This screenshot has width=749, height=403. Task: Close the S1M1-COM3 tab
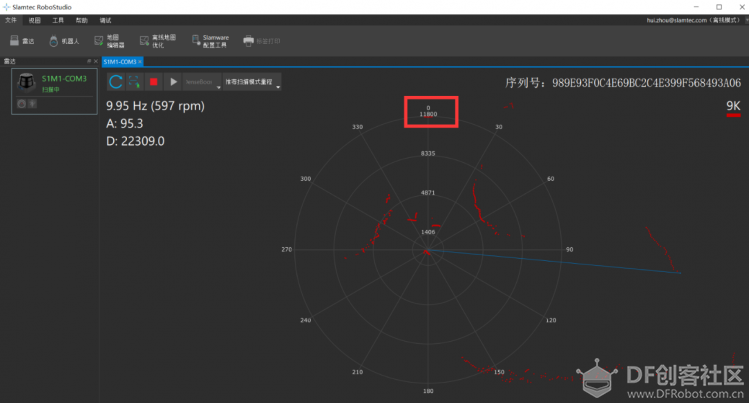click(140, 62)
